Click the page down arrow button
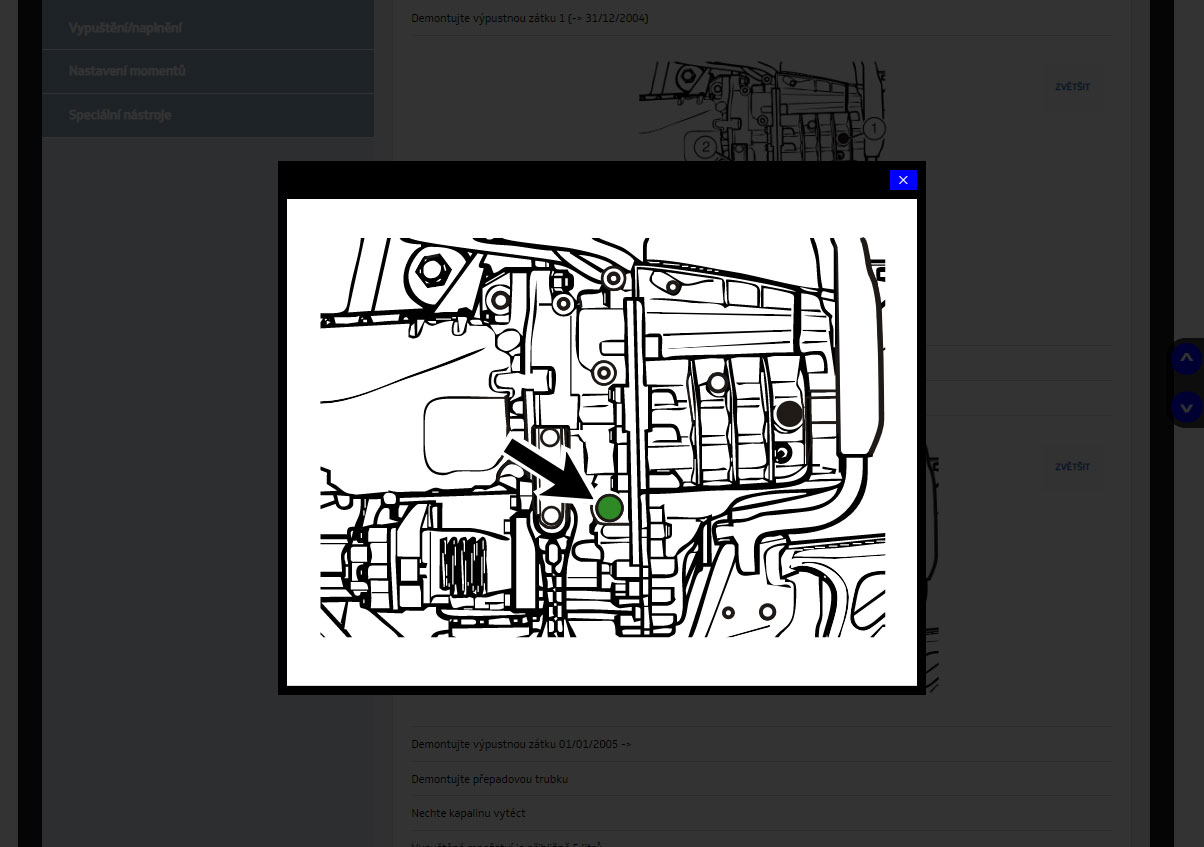The width and height of the screenshot is (1204, 847). click(1186, 407)
